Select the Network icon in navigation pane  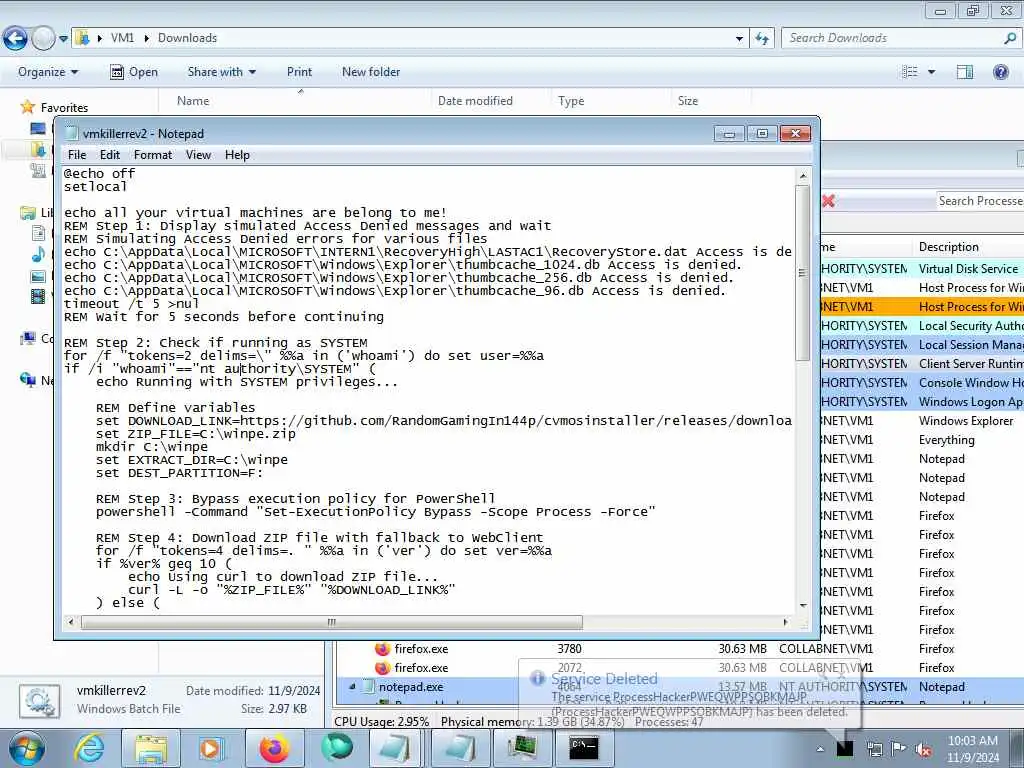pyautogui.click(x=28, y=379)
